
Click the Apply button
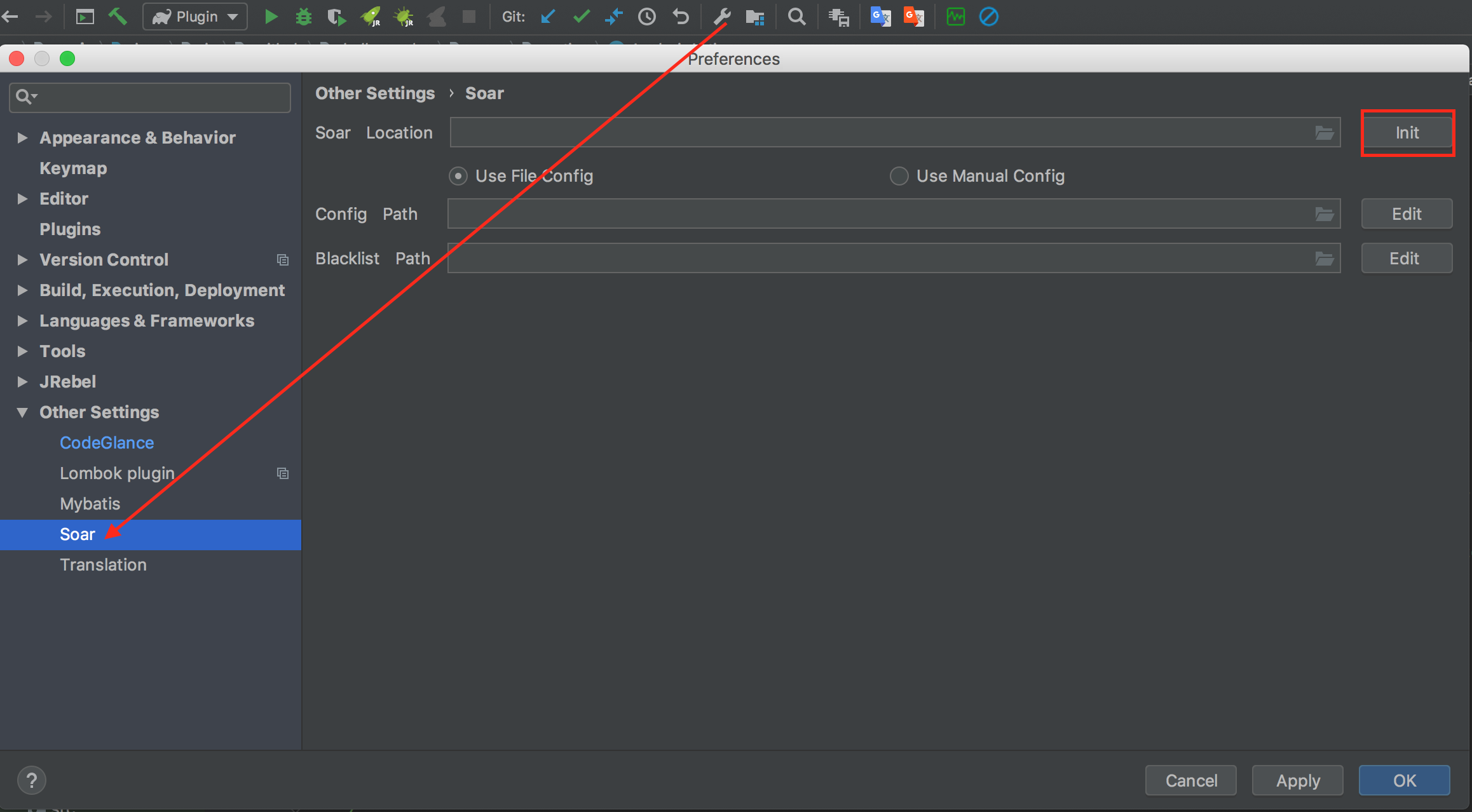point(1297,780)
